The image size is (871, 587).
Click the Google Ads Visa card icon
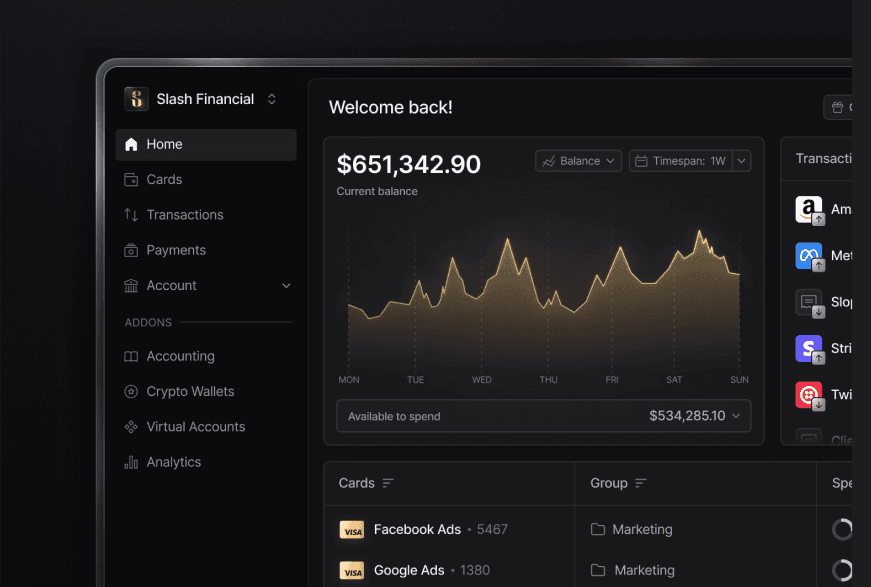[352, 571]
